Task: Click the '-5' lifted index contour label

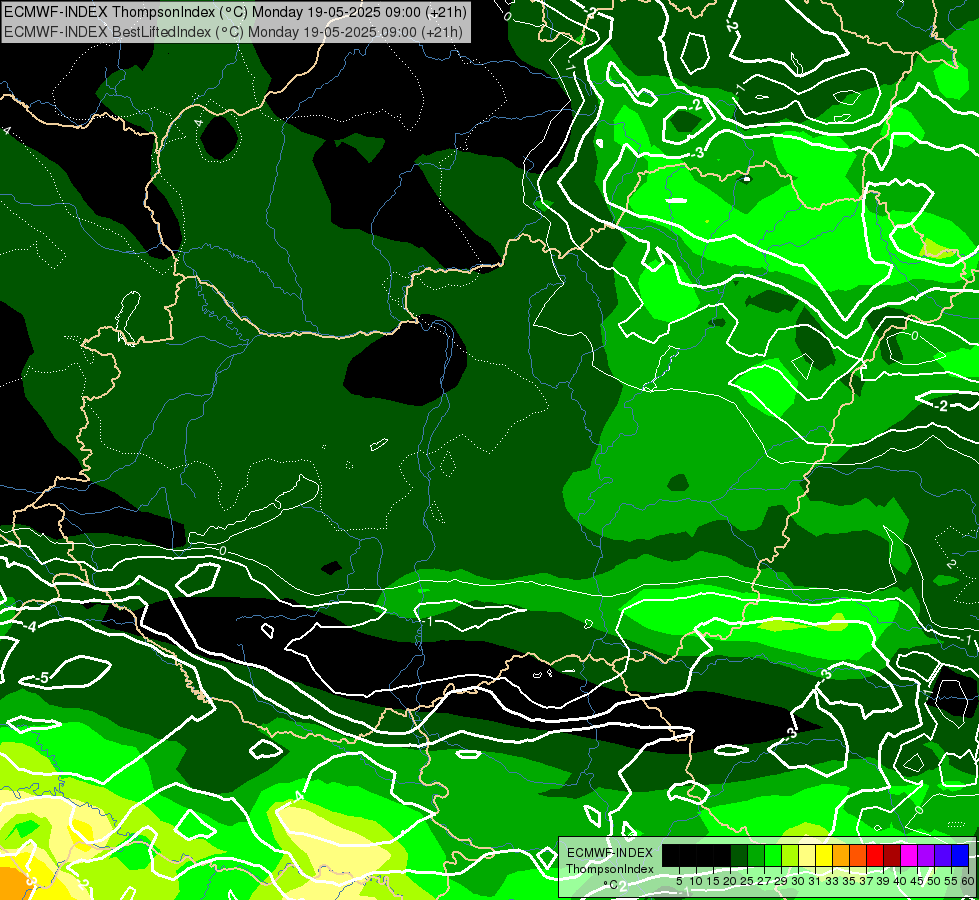Action: tap(41, 678)
